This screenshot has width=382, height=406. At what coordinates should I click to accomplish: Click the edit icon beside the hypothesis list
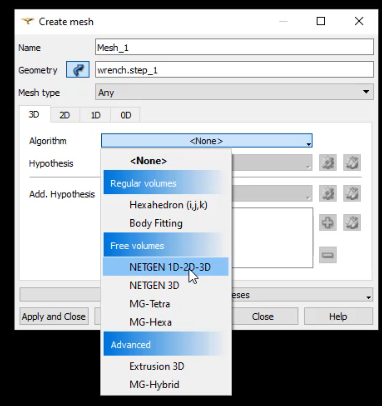pos(352,222)
